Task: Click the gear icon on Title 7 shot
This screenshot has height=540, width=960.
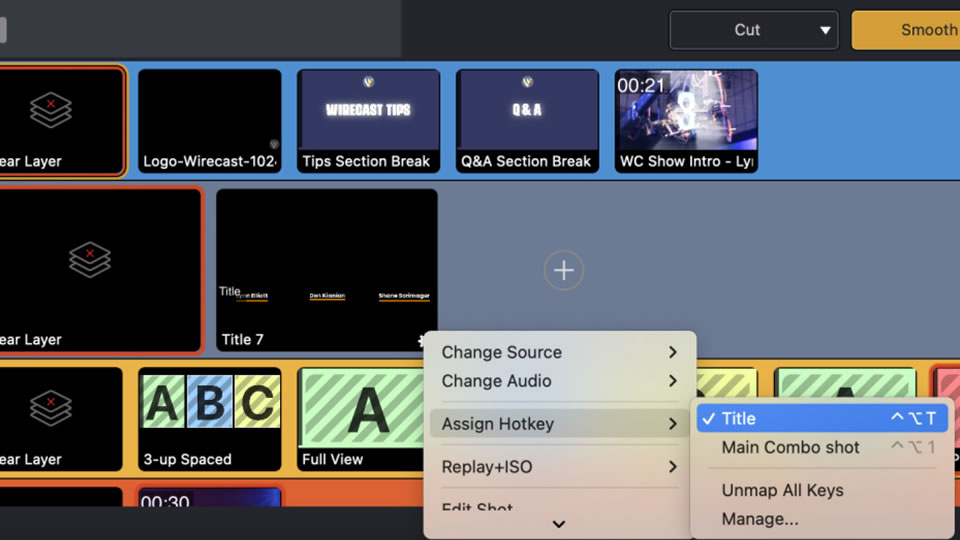Action: pos(421,341)
